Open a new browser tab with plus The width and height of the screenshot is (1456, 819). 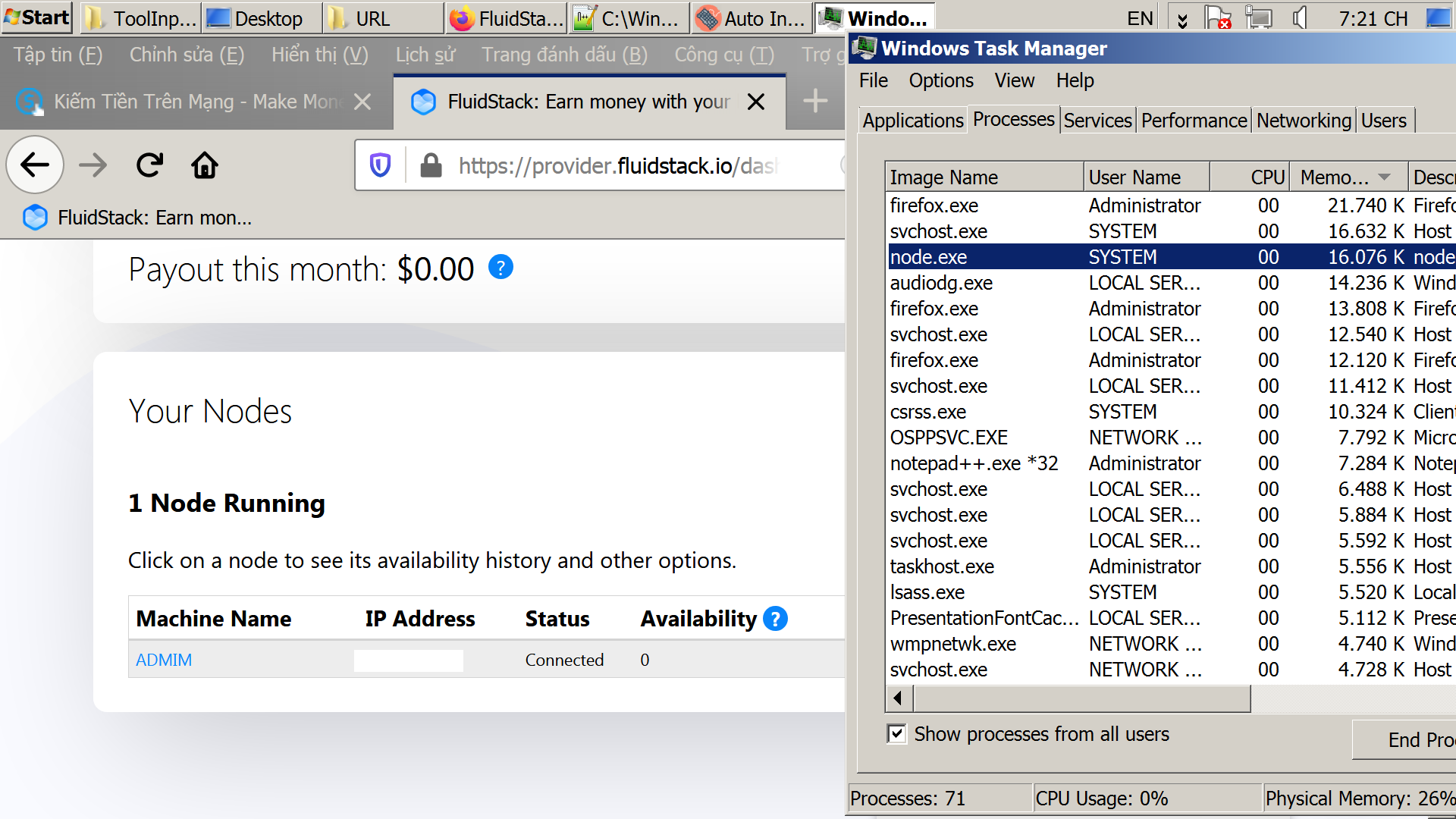click(x=815, y=101)
